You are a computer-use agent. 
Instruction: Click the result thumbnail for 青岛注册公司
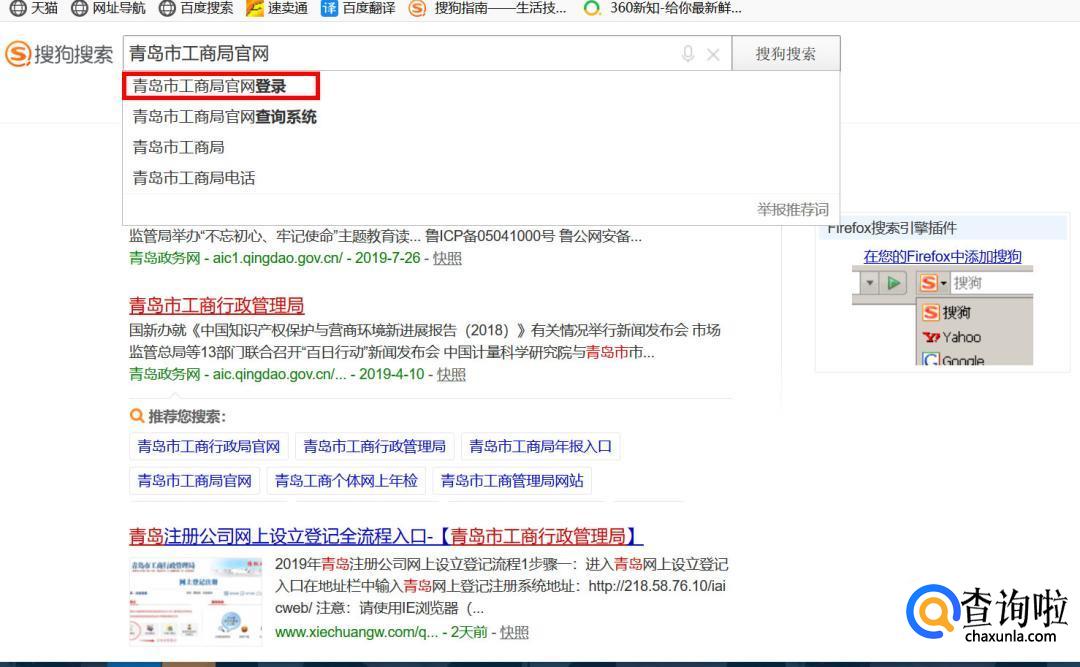pos(196,601)
